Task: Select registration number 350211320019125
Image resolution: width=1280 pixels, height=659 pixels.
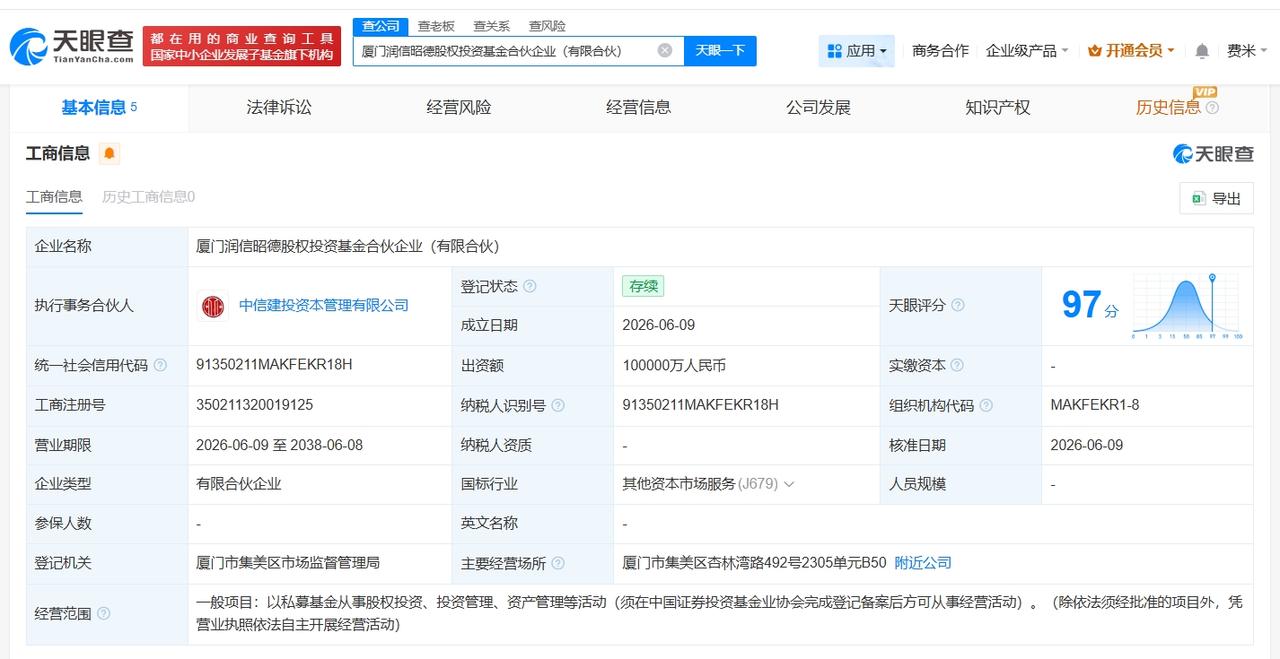Action: point(255,405)
